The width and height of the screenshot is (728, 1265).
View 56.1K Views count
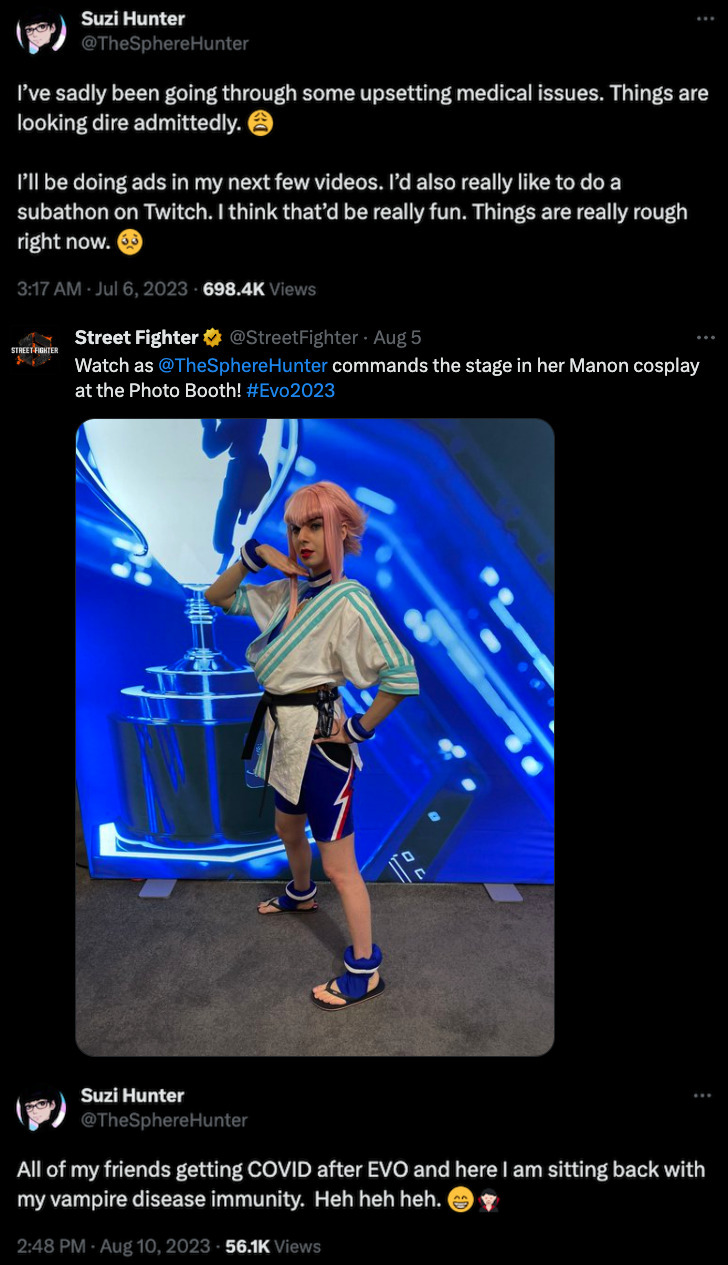coord(273,1246)
